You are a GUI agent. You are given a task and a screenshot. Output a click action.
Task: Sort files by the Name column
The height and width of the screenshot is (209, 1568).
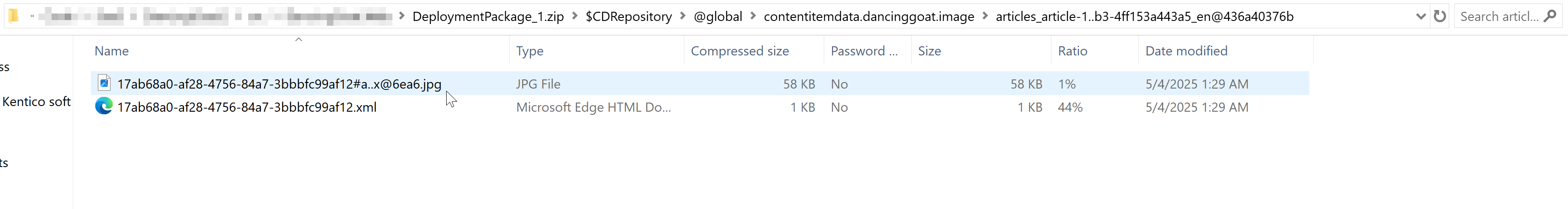tap(111, 51)
